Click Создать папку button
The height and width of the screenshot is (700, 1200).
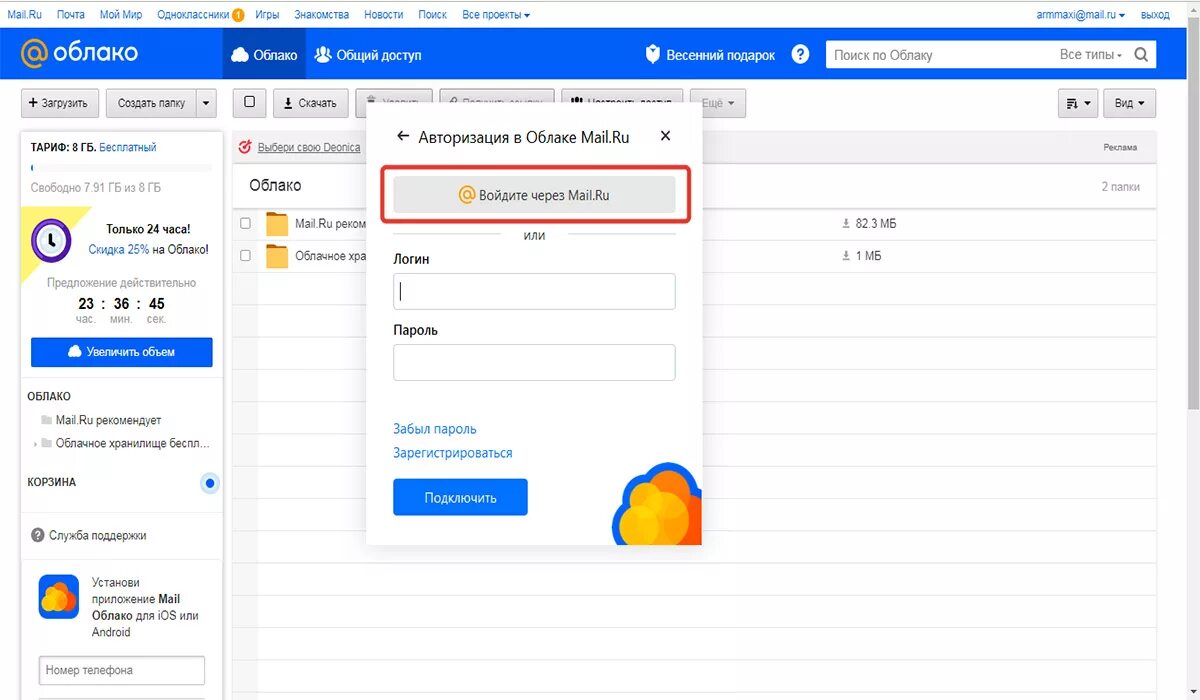[x=151, y=103]
